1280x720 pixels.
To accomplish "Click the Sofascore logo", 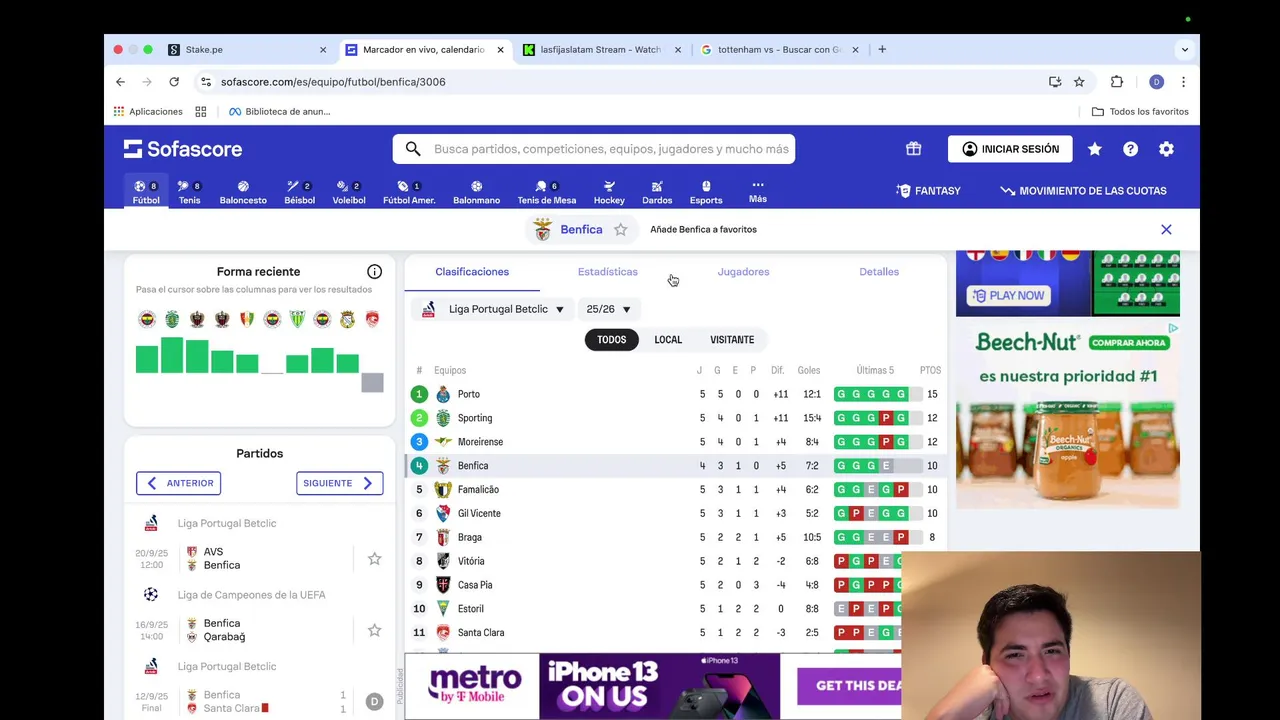I will point(183,149).
